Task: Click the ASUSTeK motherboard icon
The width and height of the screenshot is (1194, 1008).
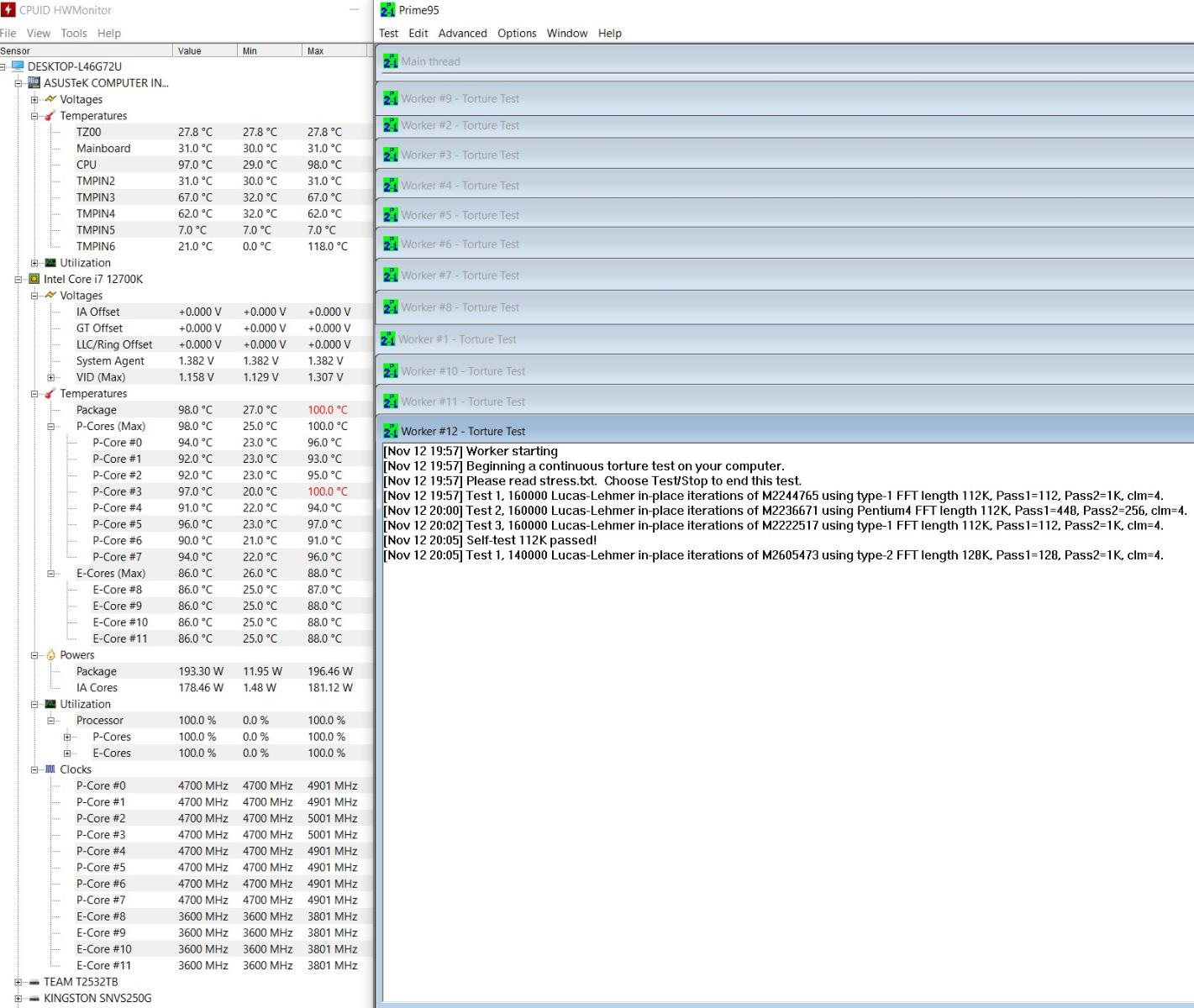Action: coord(34,83)
